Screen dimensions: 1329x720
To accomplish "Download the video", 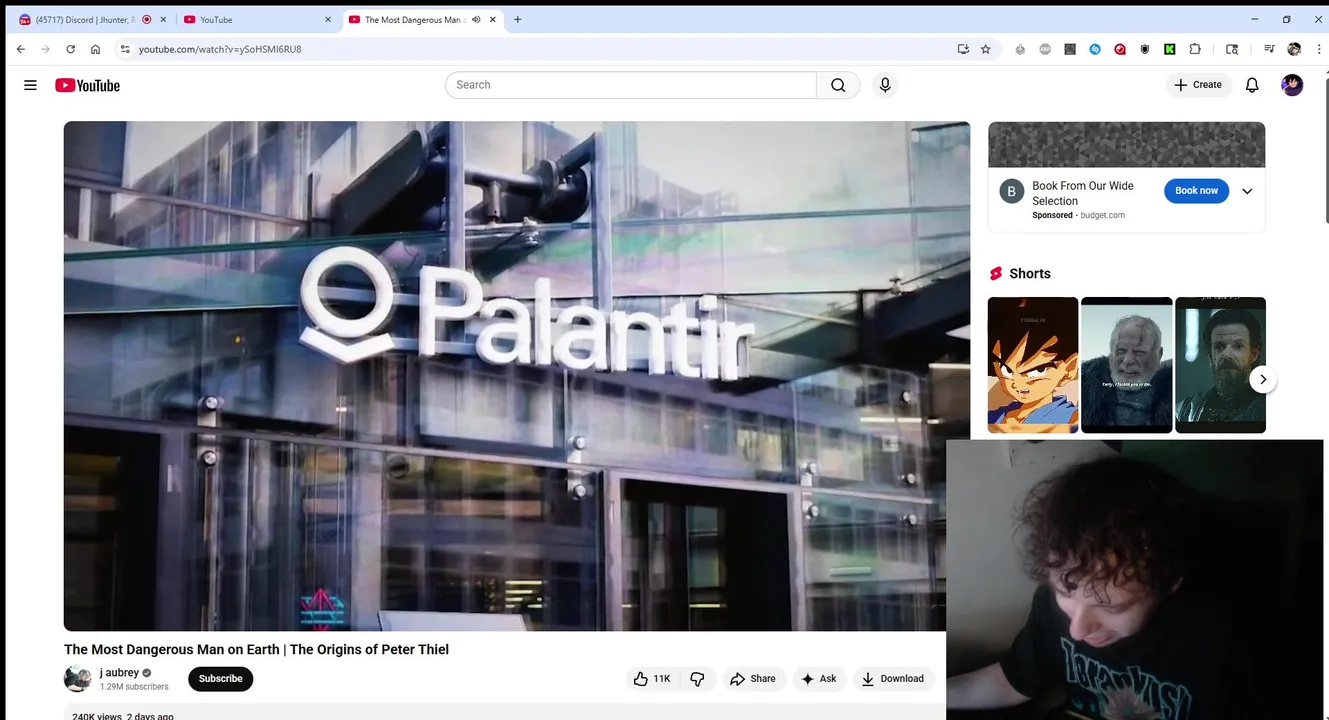I will (893, 679).
